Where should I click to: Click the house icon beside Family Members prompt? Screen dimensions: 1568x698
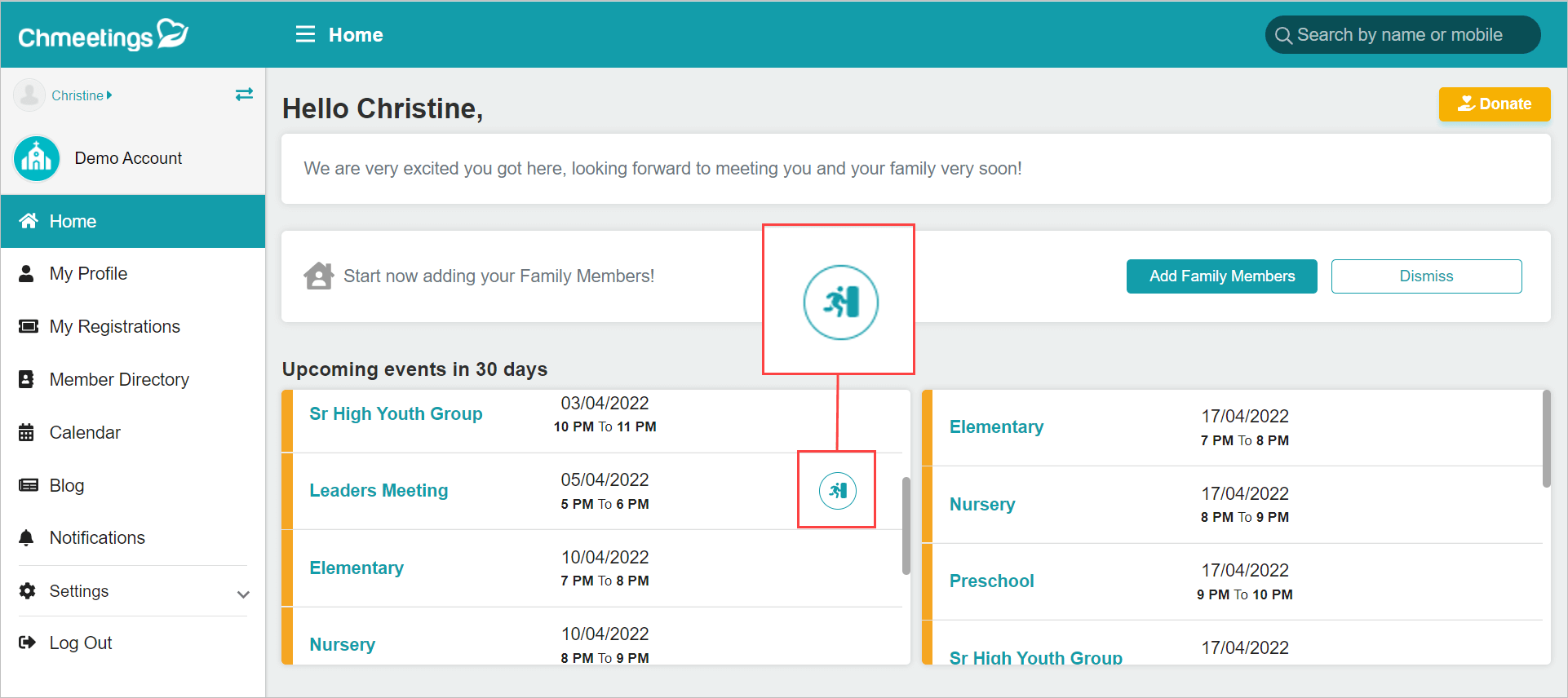point(319,276)
